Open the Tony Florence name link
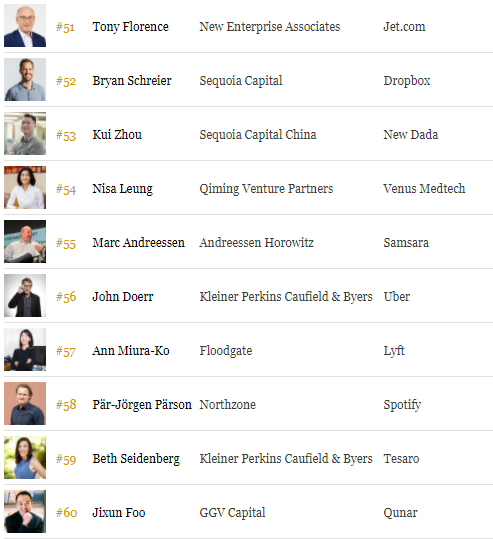Screen dimensions: 493x539 click(x=130, y=27)
